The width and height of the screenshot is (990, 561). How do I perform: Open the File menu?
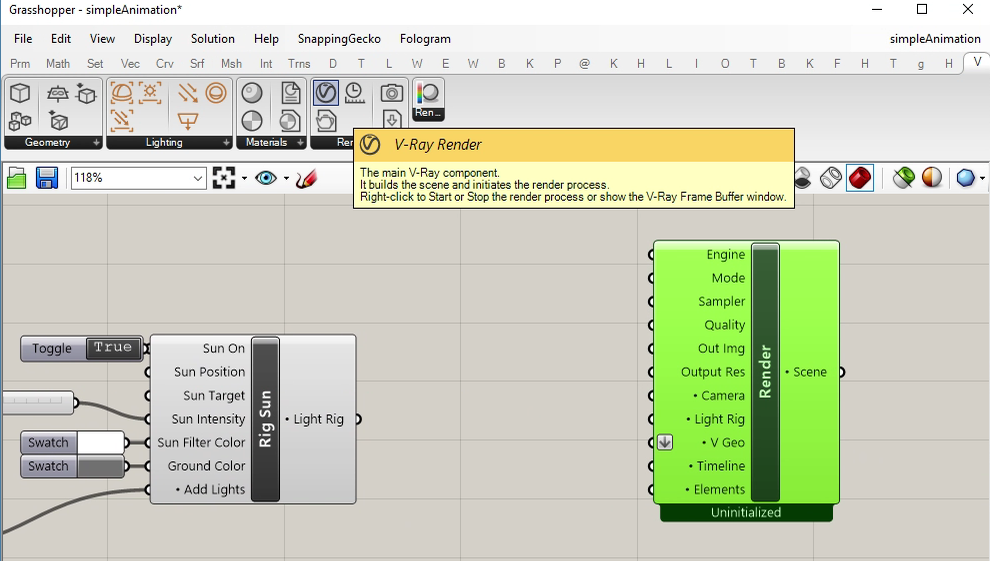tap(23, 38)
